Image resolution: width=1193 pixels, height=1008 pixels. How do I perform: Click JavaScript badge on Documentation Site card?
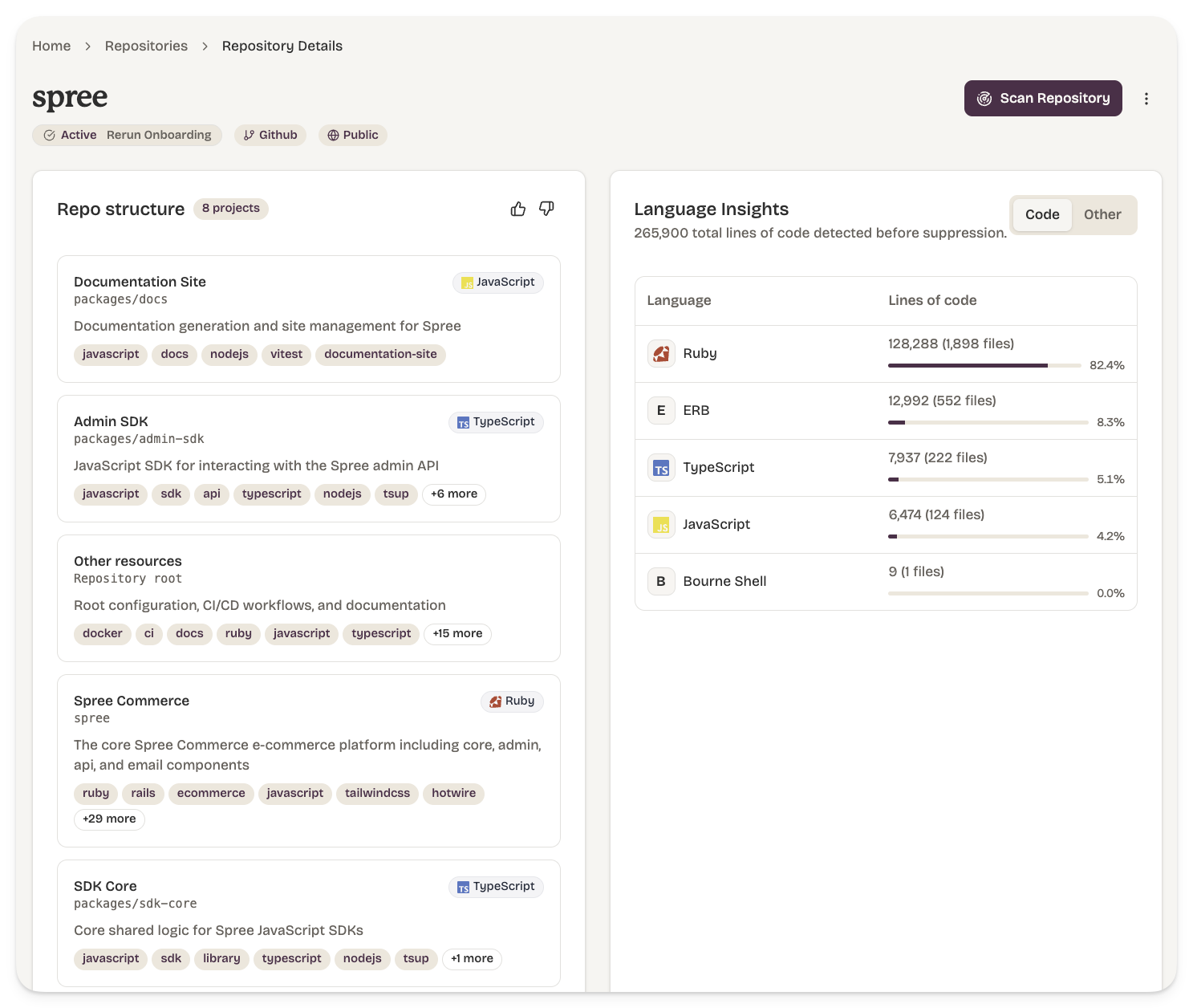498,282
